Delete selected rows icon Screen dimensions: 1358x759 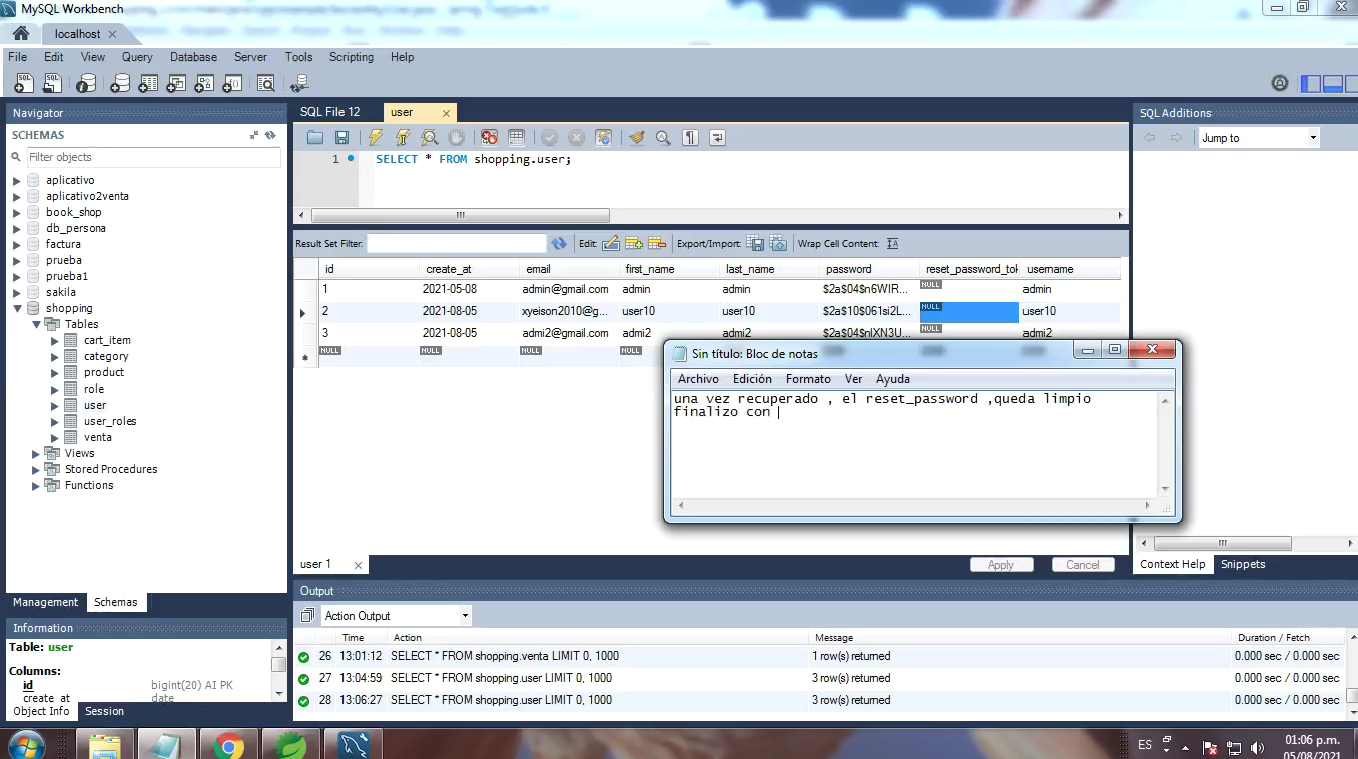click(x=657, y=243)
